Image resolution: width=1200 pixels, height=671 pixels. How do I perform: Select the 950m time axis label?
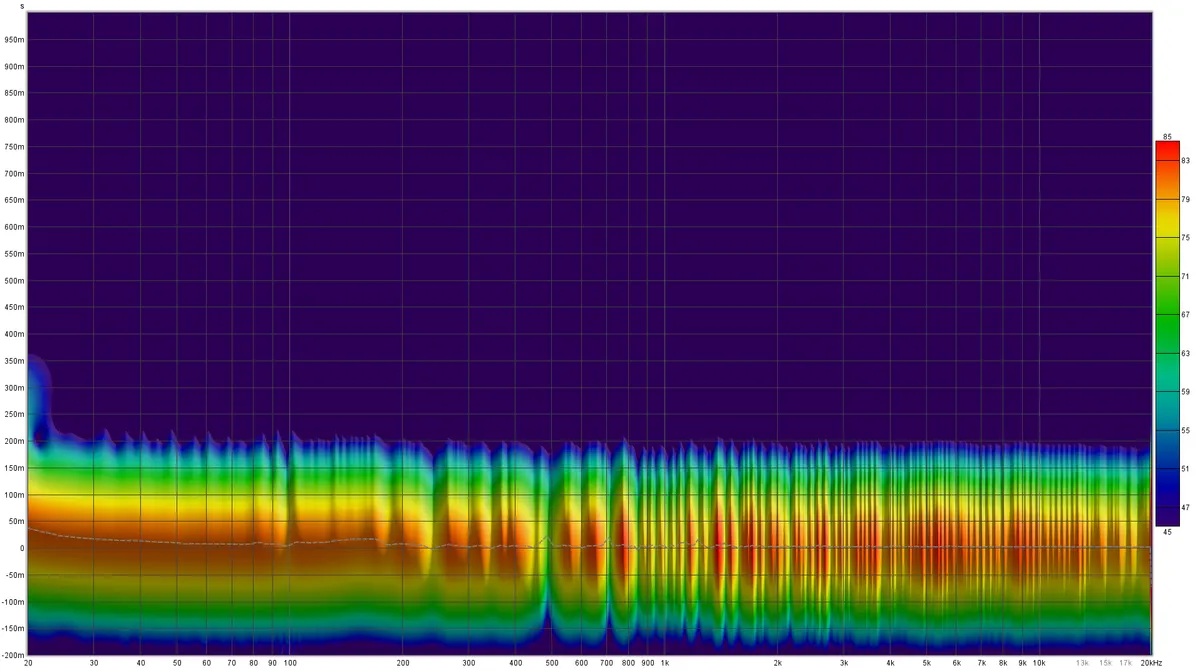14,40
